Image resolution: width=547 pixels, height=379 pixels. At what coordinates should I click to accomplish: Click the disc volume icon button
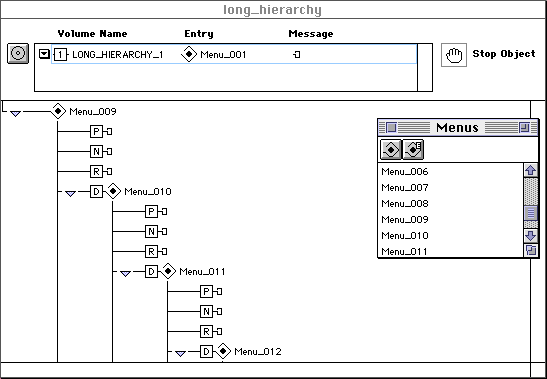18,54
